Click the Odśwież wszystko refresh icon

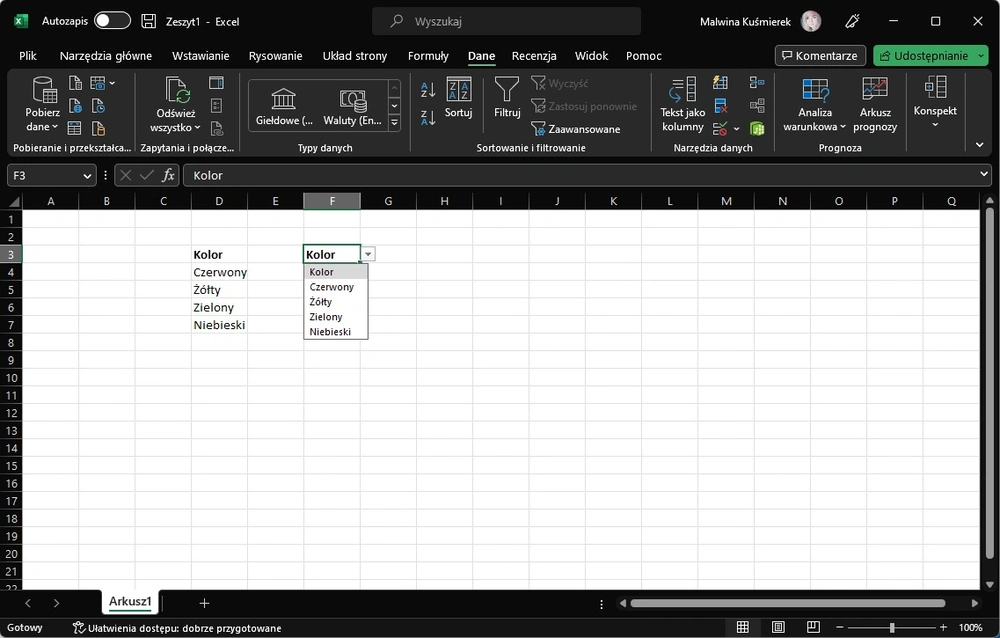click(x=177, y=89)
